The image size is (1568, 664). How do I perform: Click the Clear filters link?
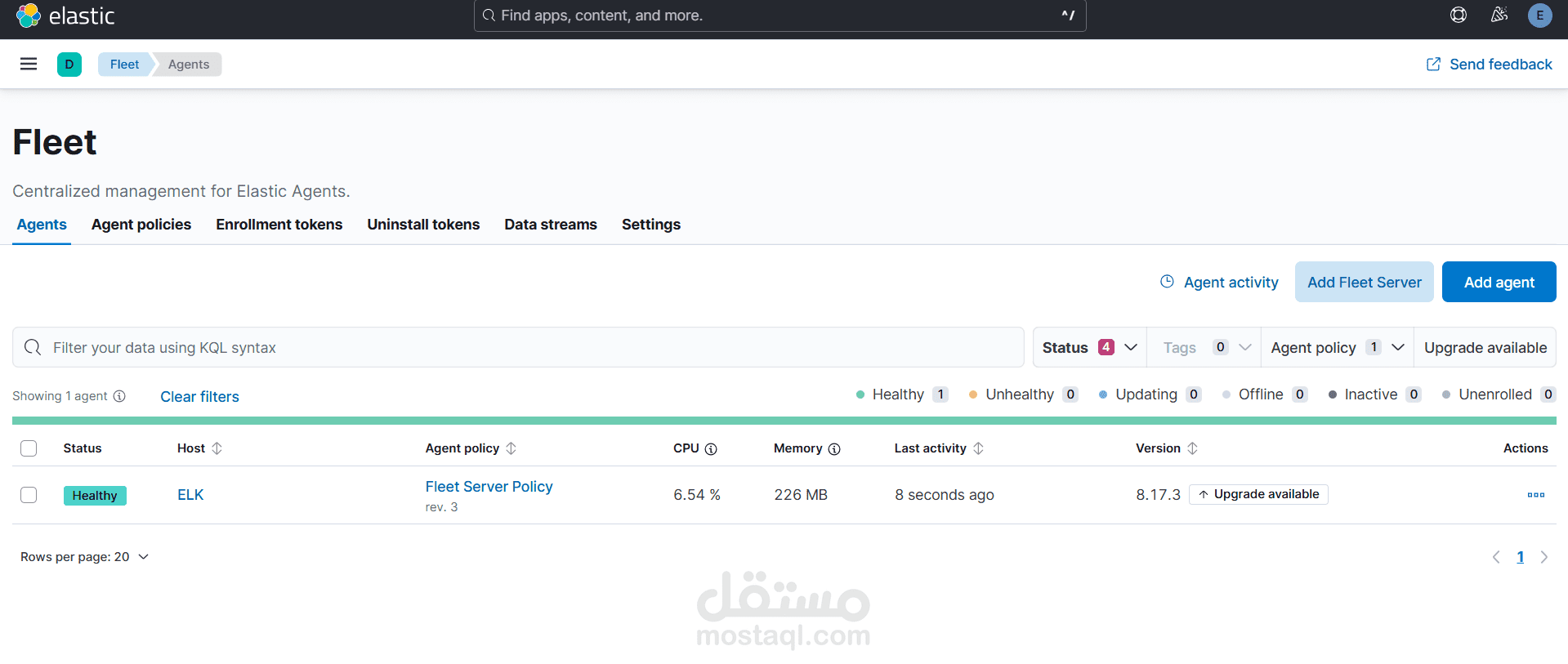[199, 396]
